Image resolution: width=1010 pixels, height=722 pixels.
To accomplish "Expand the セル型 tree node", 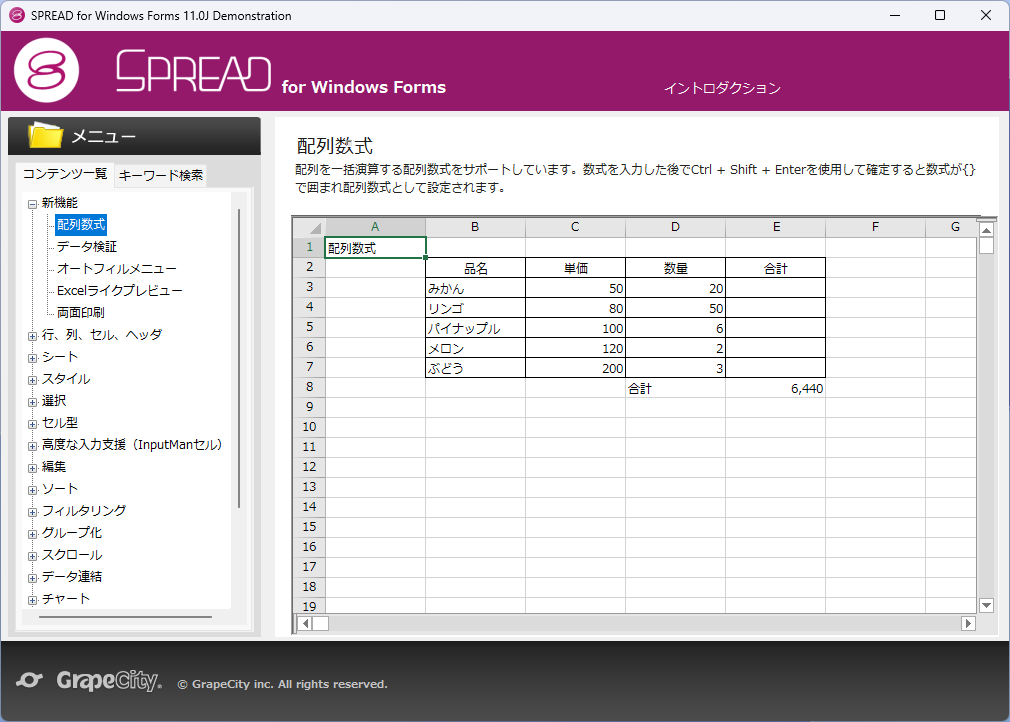I will [x=32, y=424].
